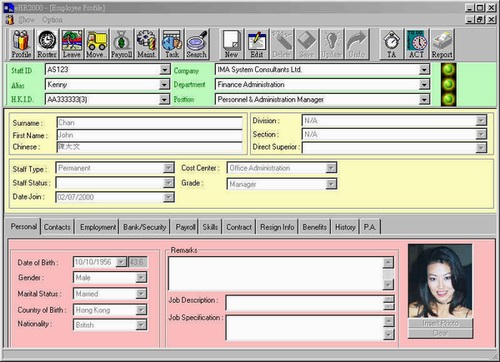Click the greyed Save toolbar icon
The height and width of the screenshot is (362, 500).
click(307, 44)
